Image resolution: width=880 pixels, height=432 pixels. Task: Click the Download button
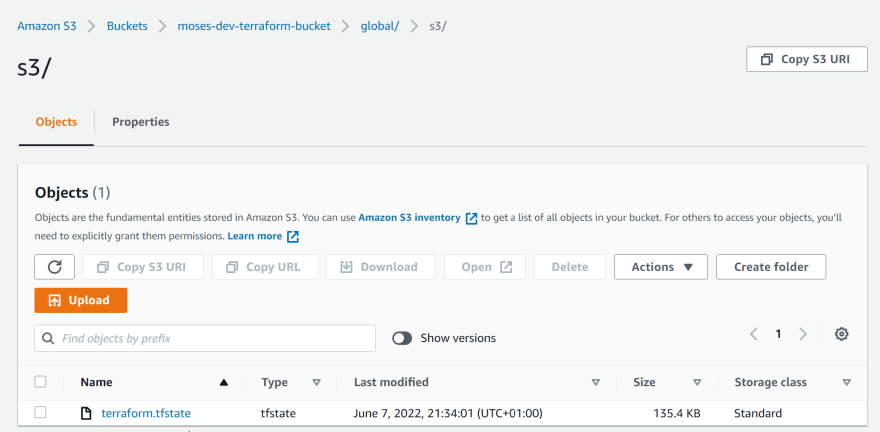(x=381, y=267)
